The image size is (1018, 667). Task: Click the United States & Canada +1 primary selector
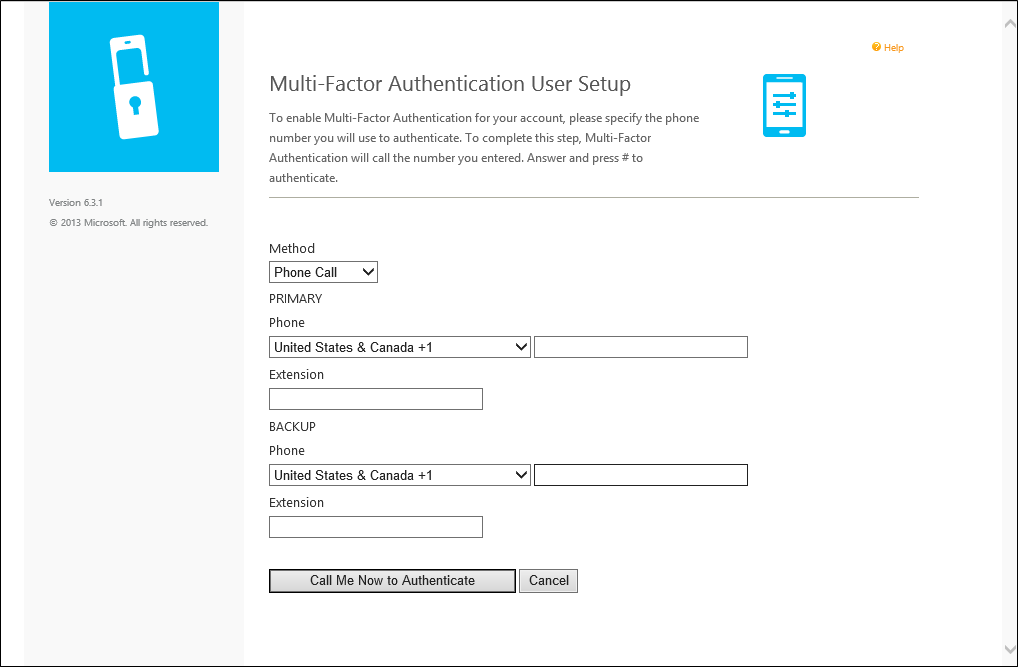tap(398, 346)
